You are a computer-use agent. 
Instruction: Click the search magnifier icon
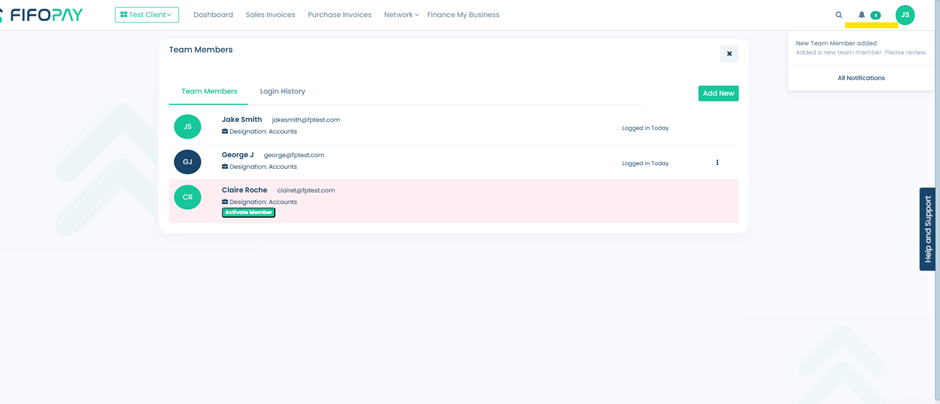click(x=839, y=15)
